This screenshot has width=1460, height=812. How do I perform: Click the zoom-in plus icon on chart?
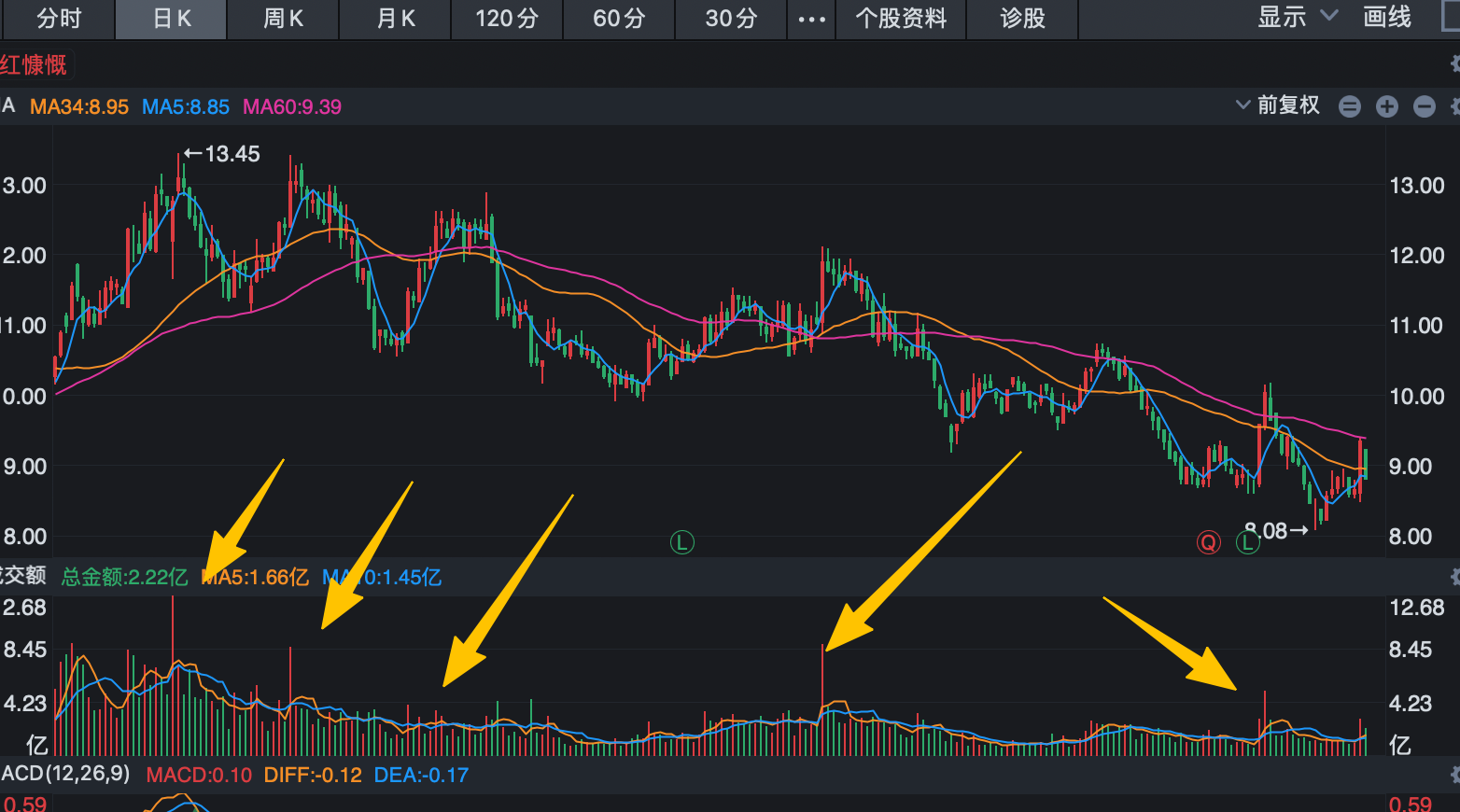coord(1386,106)
